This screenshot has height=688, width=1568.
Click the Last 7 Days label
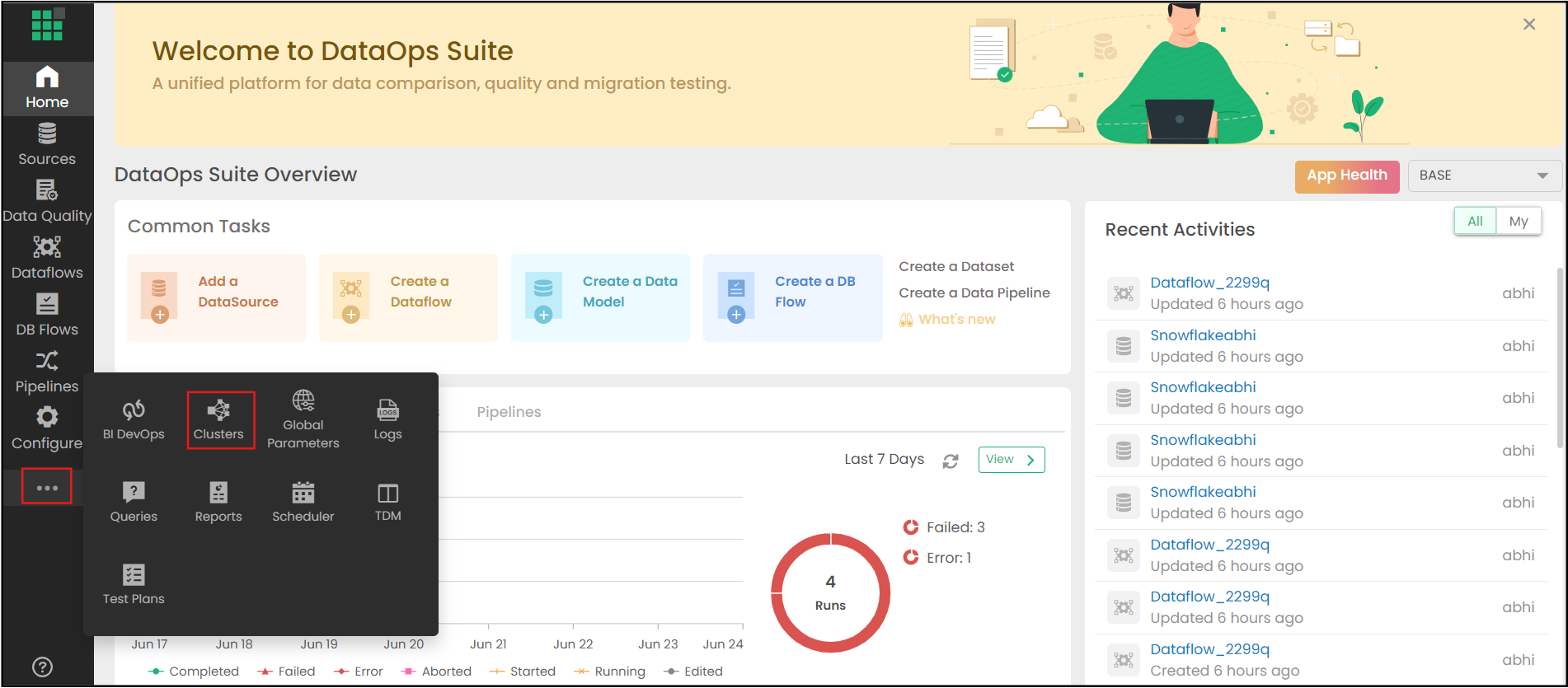pos(884,459)
